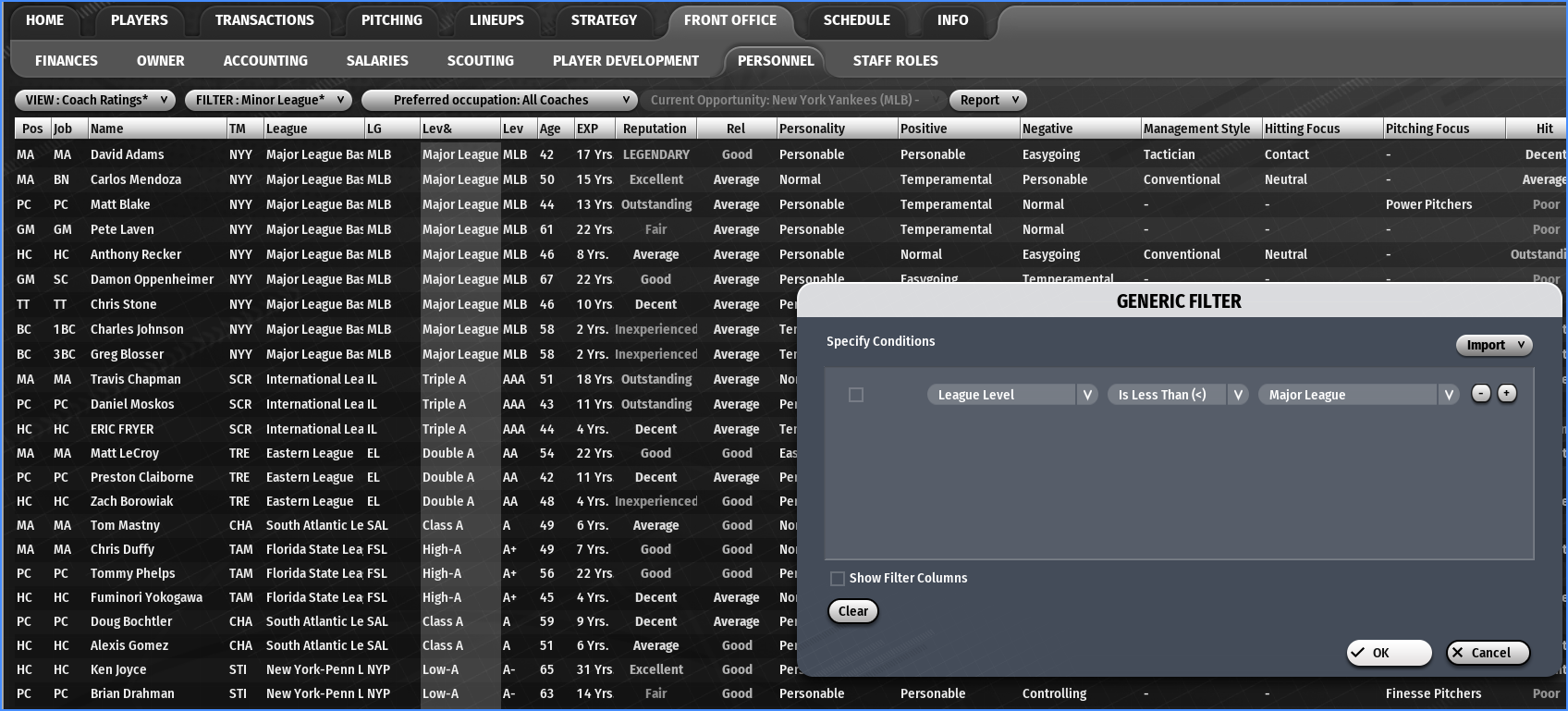Select Zach Borowiak in the list
Image resolution: width=1568 pixels, height=711 pixels.
pos(132,501)
